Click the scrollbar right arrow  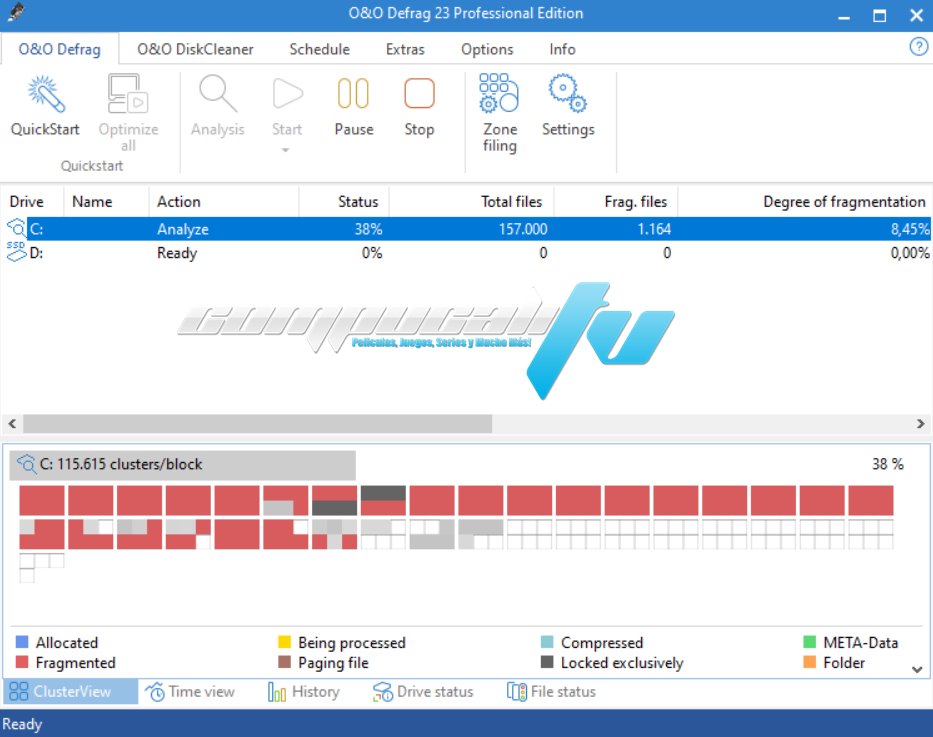point(921,424)
